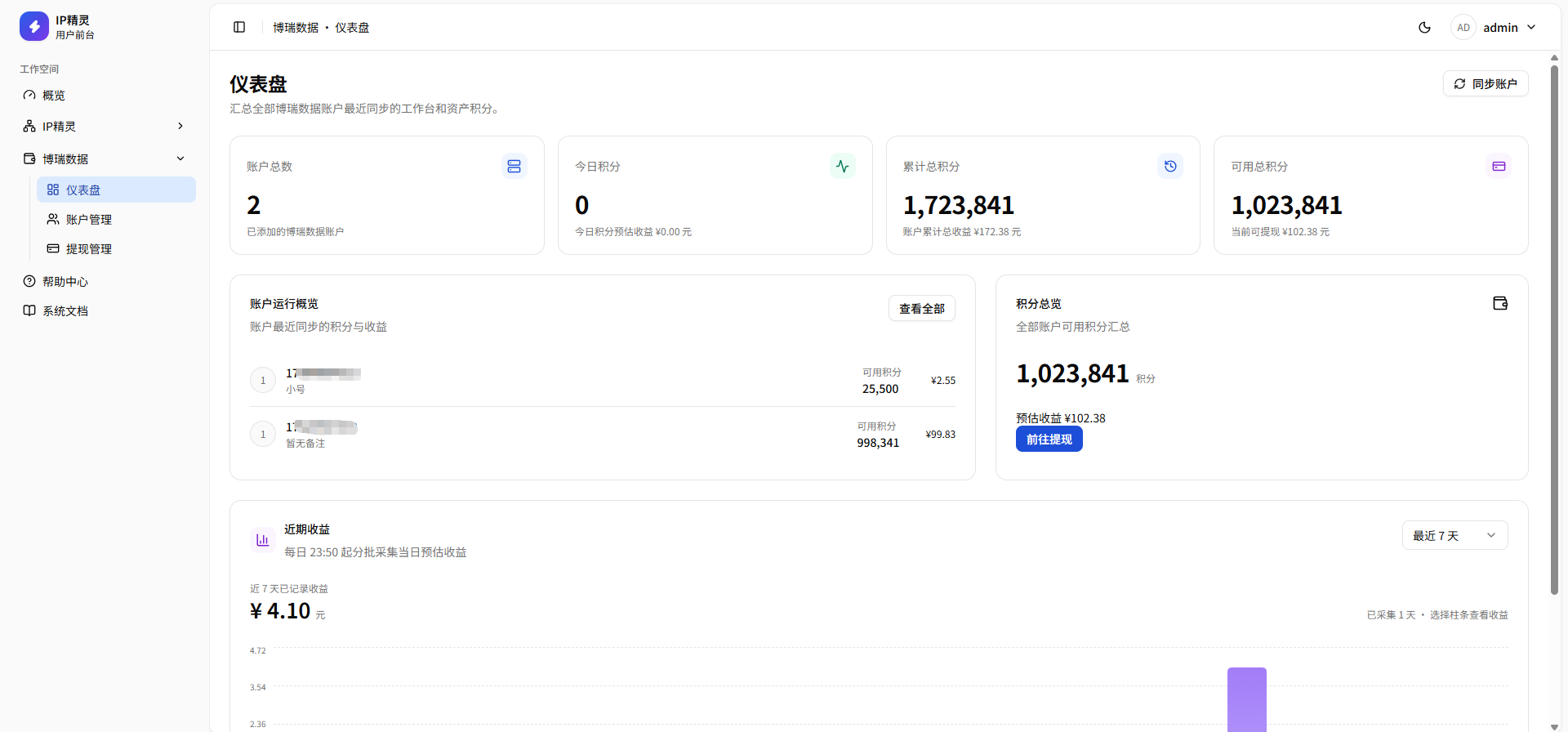Click the 25,500 points value
This screenshot has height=732, width=1568.
point(880,389)
